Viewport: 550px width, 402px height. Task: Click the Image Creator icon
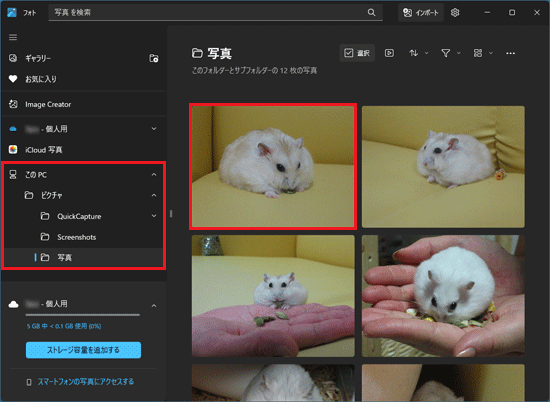tap(13, 104)
